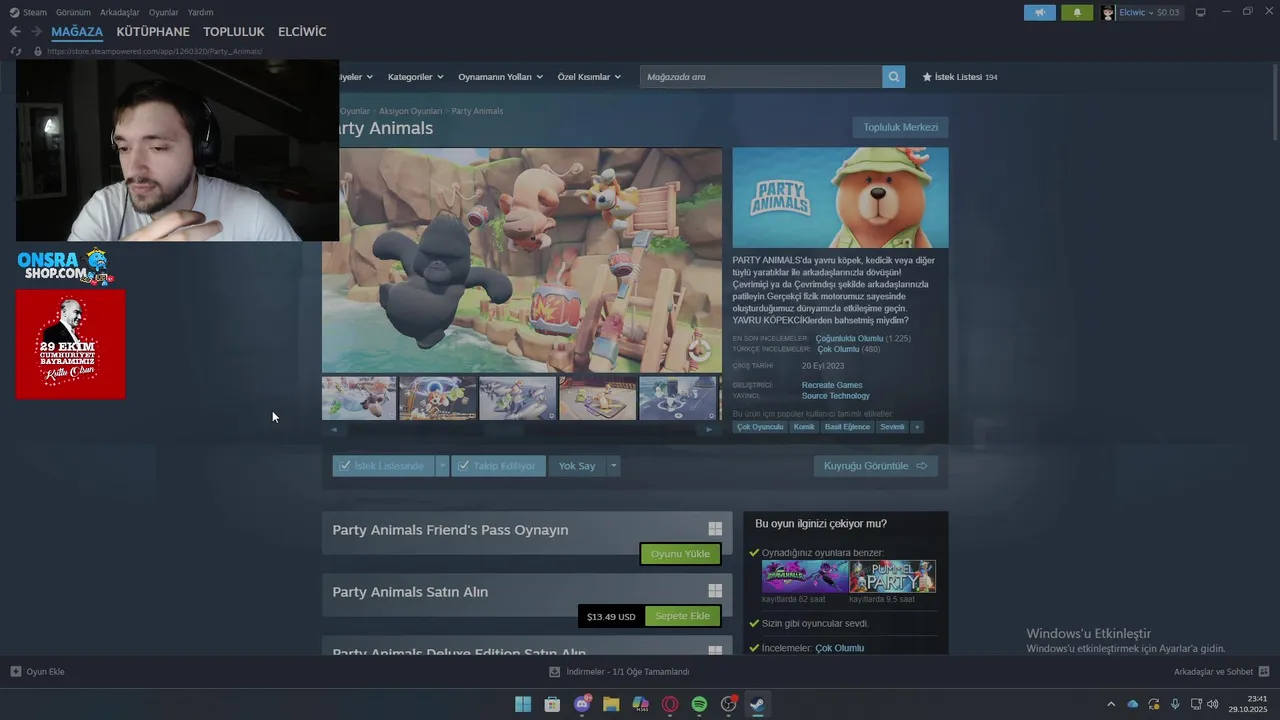Viewport: 1280px width, 720px height.
Task: Open the Source Technology publisher link
Action: tap(835, 396)
